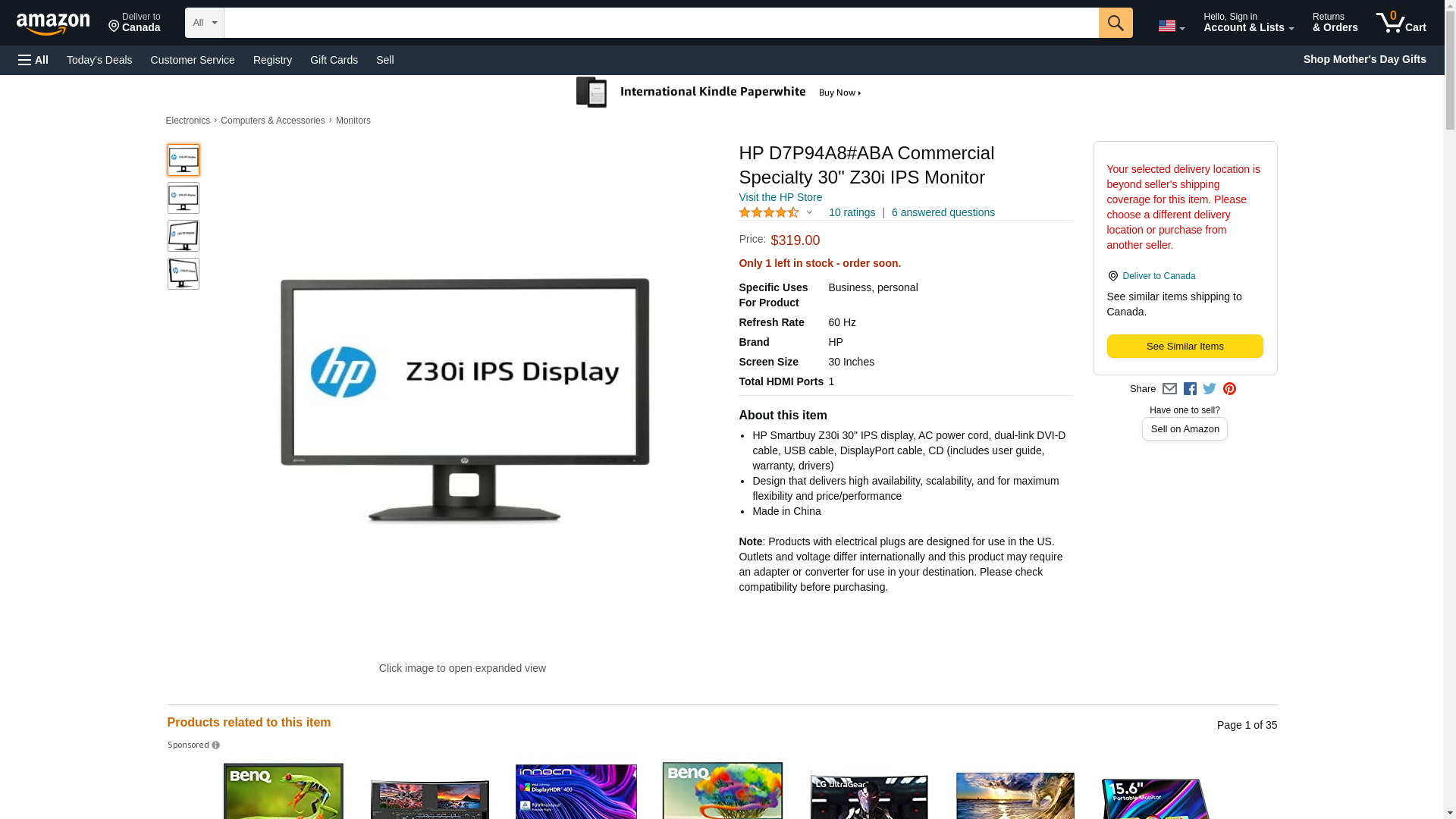
Task: Go to Gift Cards menu item
Action: coord(334,60)
